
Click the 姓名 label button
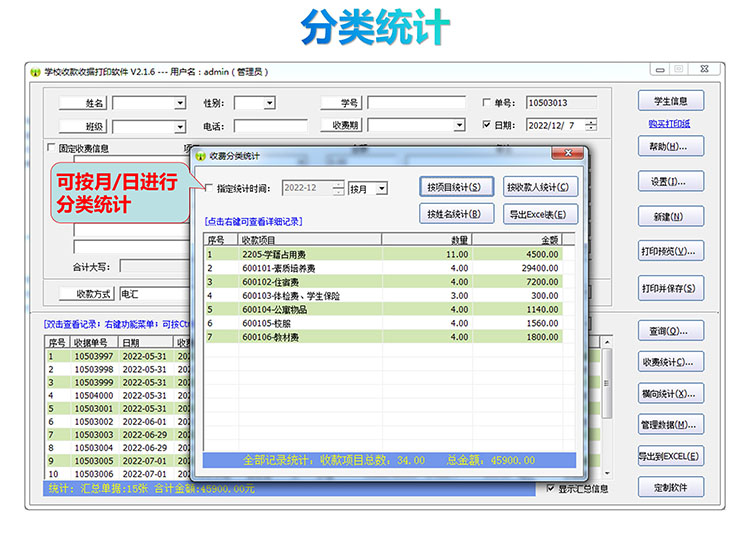[x=84, y=103]
